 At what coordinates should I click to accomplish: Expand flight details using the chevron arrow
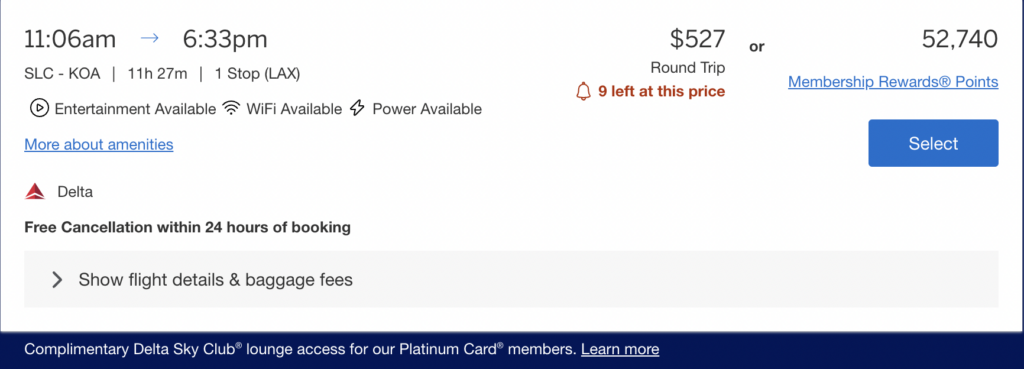(57, 280)
